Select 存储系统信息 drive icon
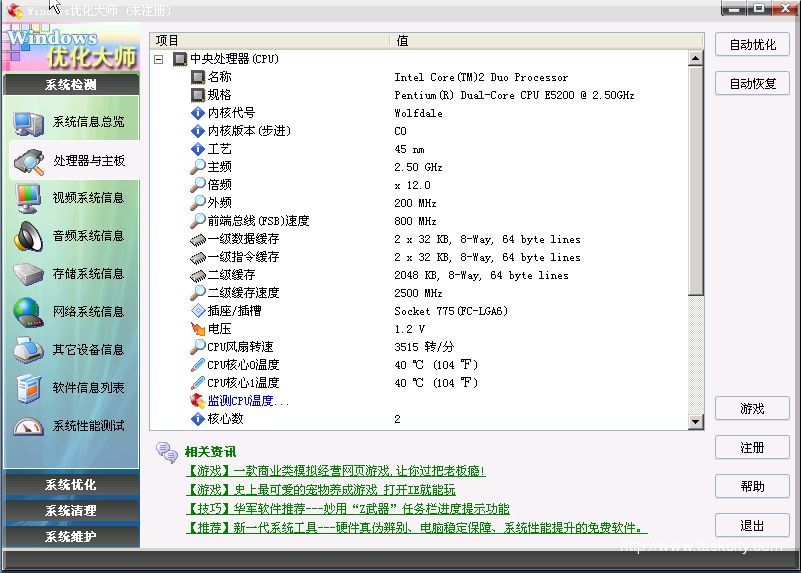801x573 pixels. 28,274
